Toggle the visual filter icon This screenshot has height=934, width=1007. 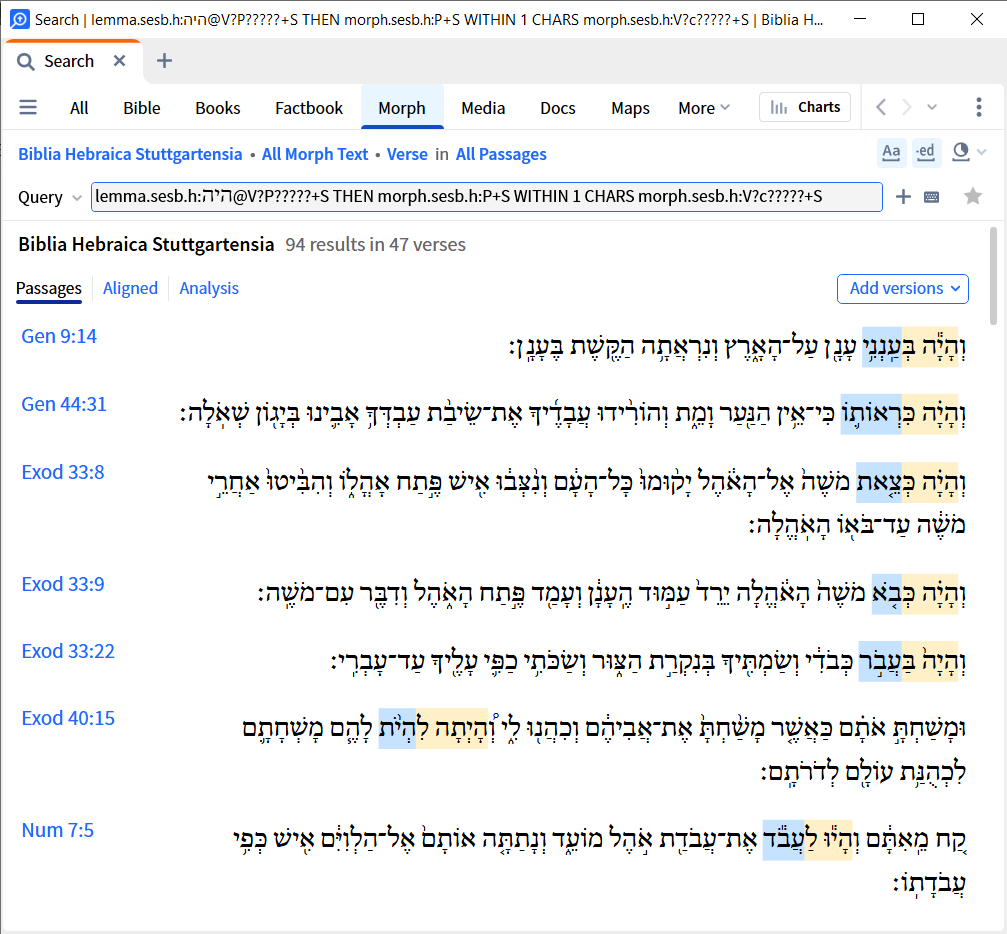tap(961, 152)
